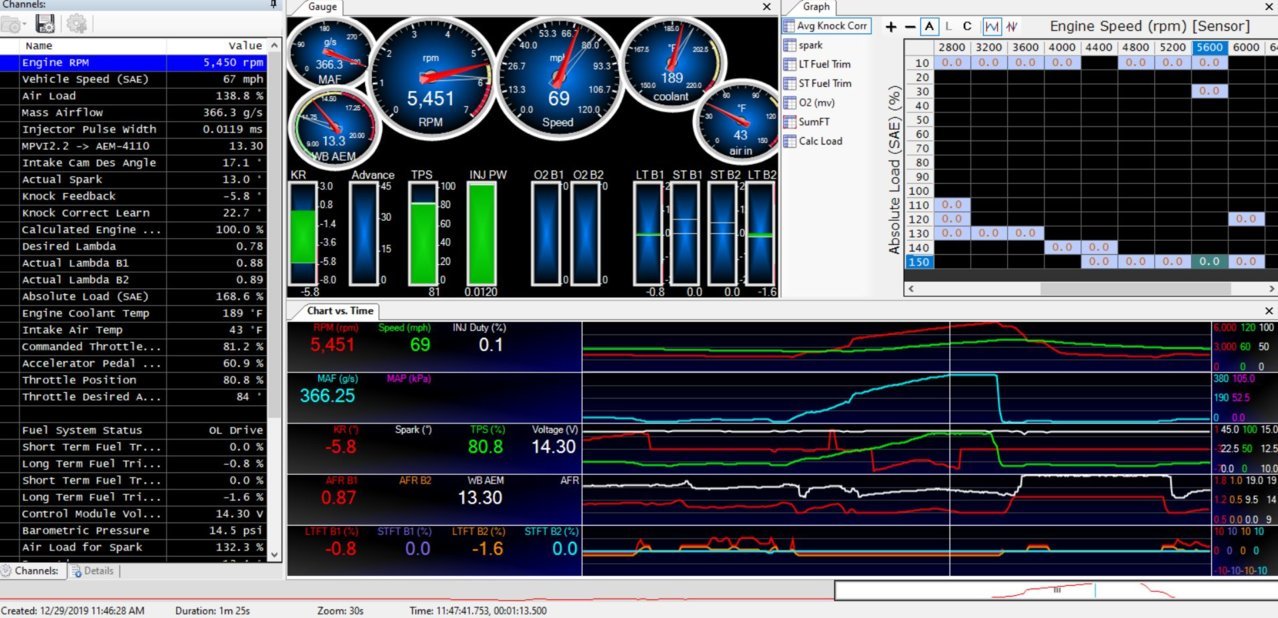
Task: Pin the Channels panel
Action: click(274, 4)
